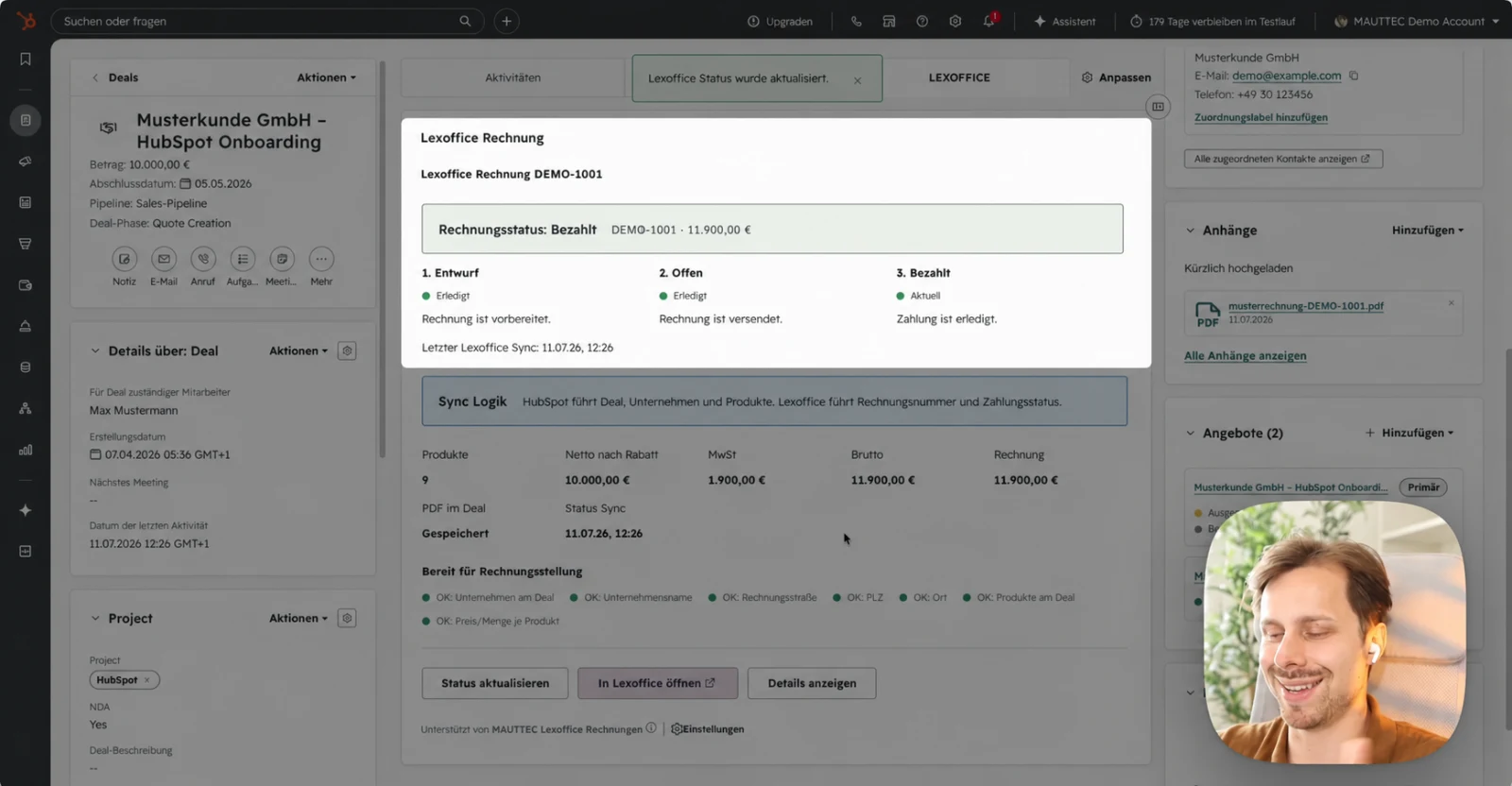
Task: Remove the HubSpot project tag
Action: click(x=147, y=680)
